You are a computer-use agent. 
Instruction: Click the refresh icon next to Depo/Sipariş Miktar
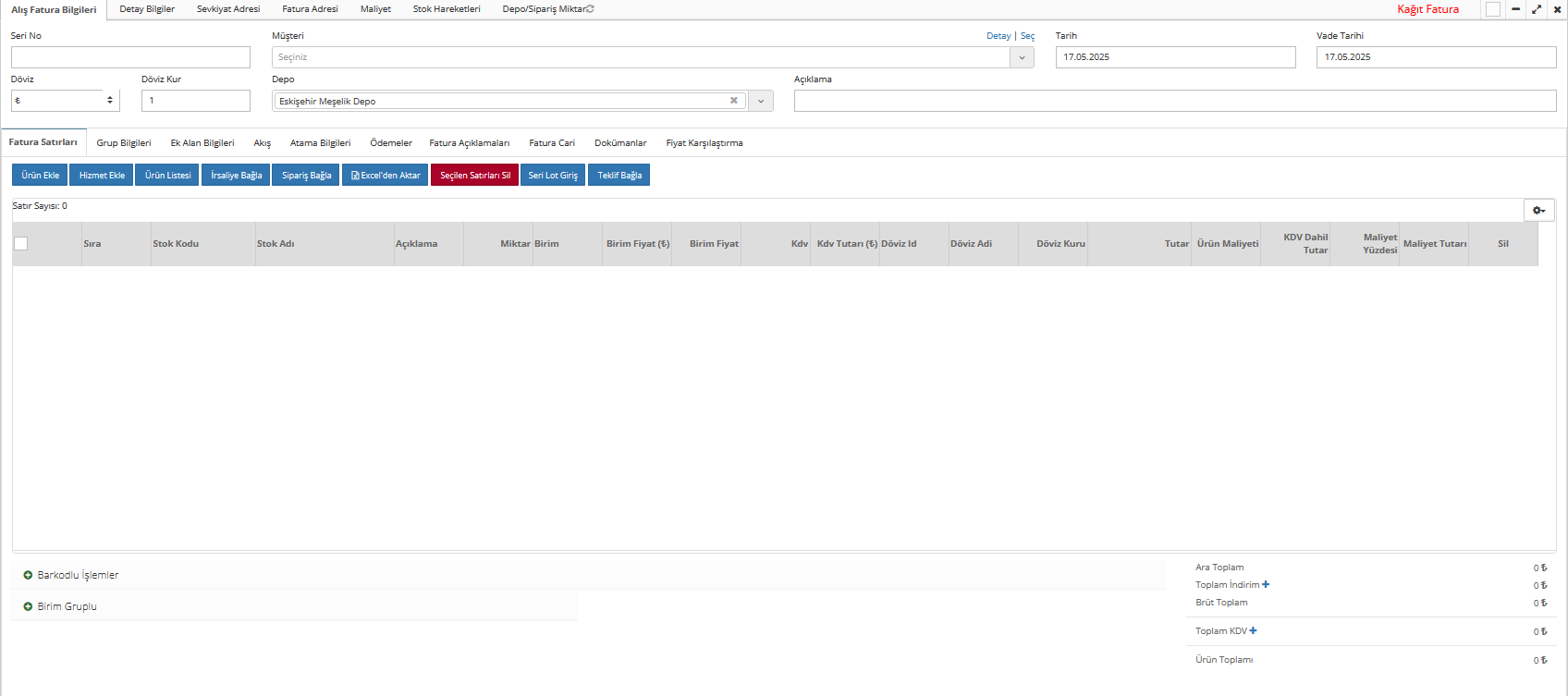pos(591,9)
